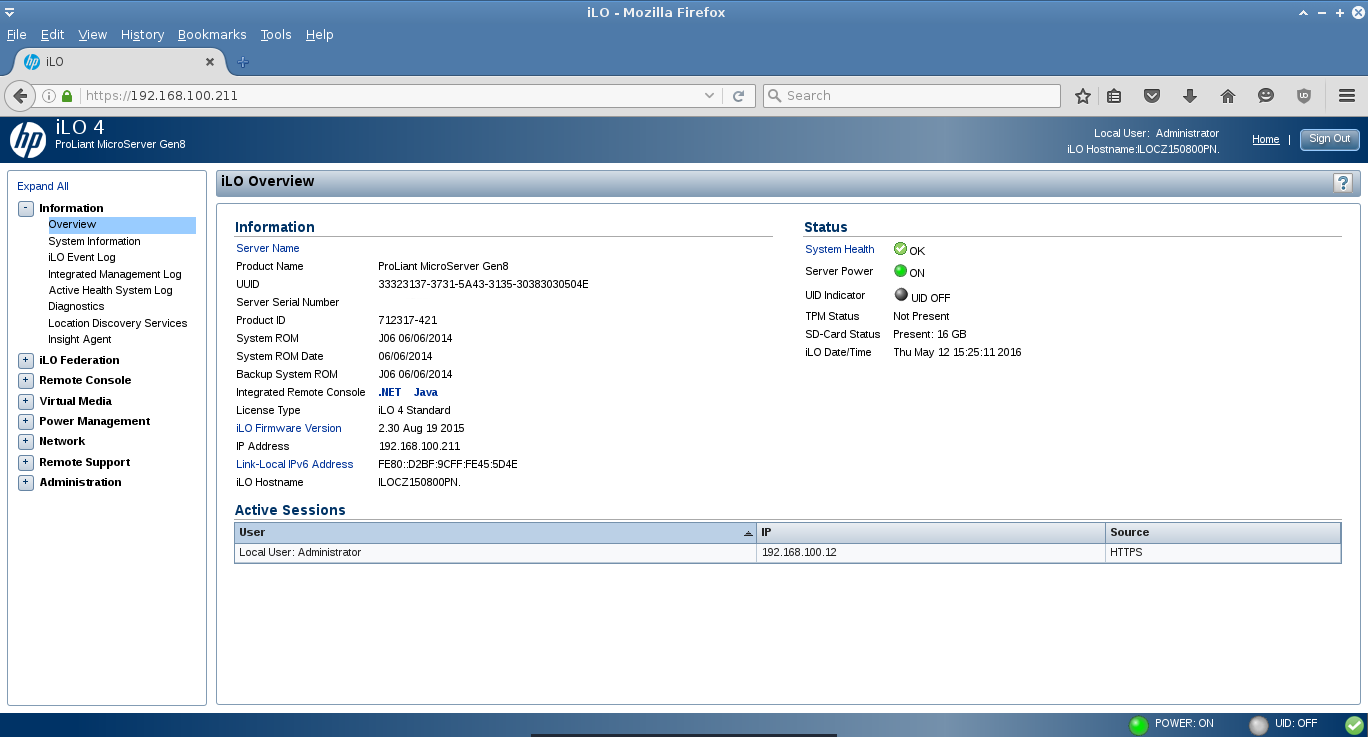Screen dimensions: 1368x737
Task: Open the Firefox hamburger menu
Action: [x=1346, y=96]
